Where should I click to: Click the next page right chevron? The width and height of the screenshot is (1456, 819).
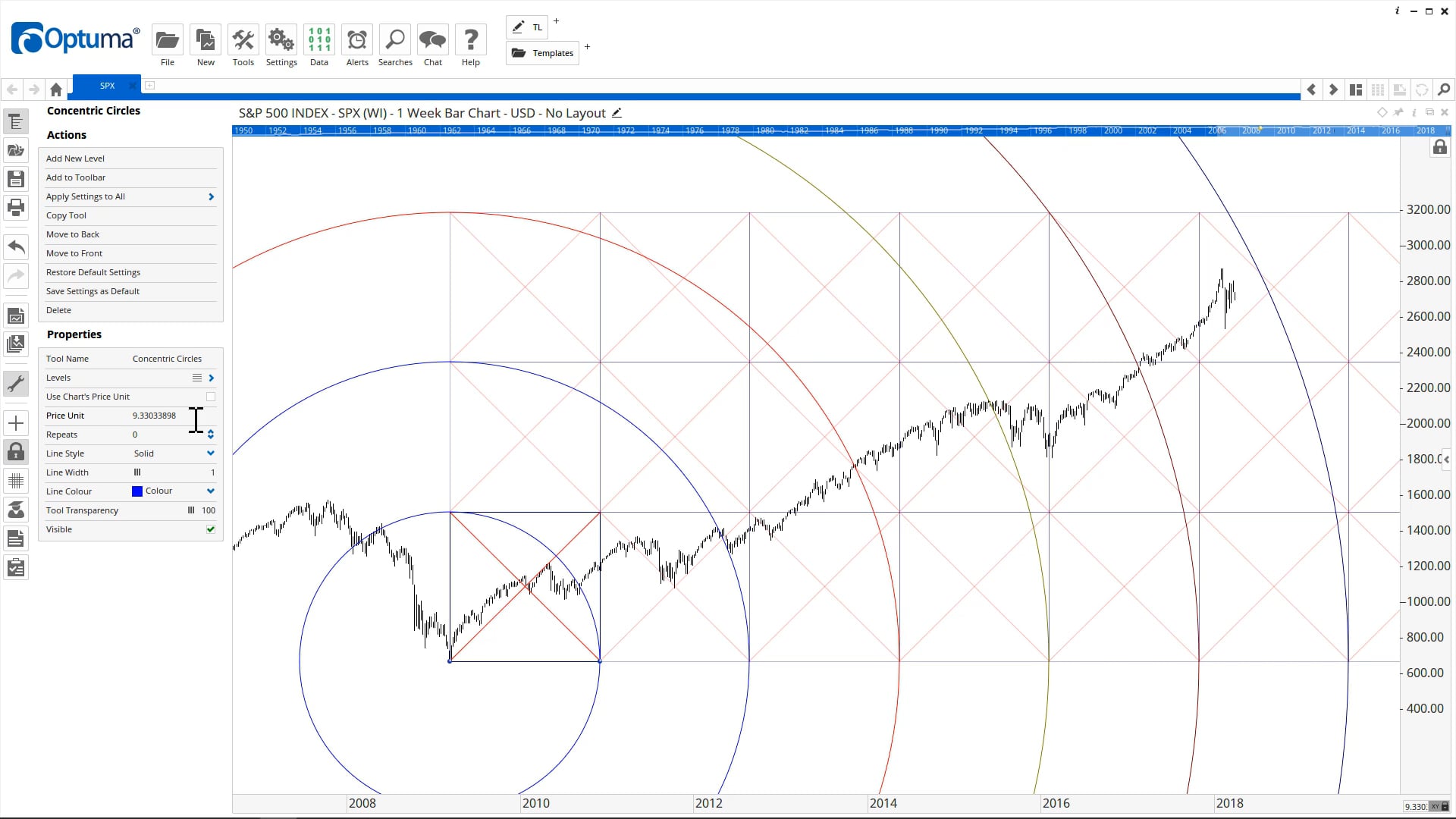click(x=1333, y=89)
